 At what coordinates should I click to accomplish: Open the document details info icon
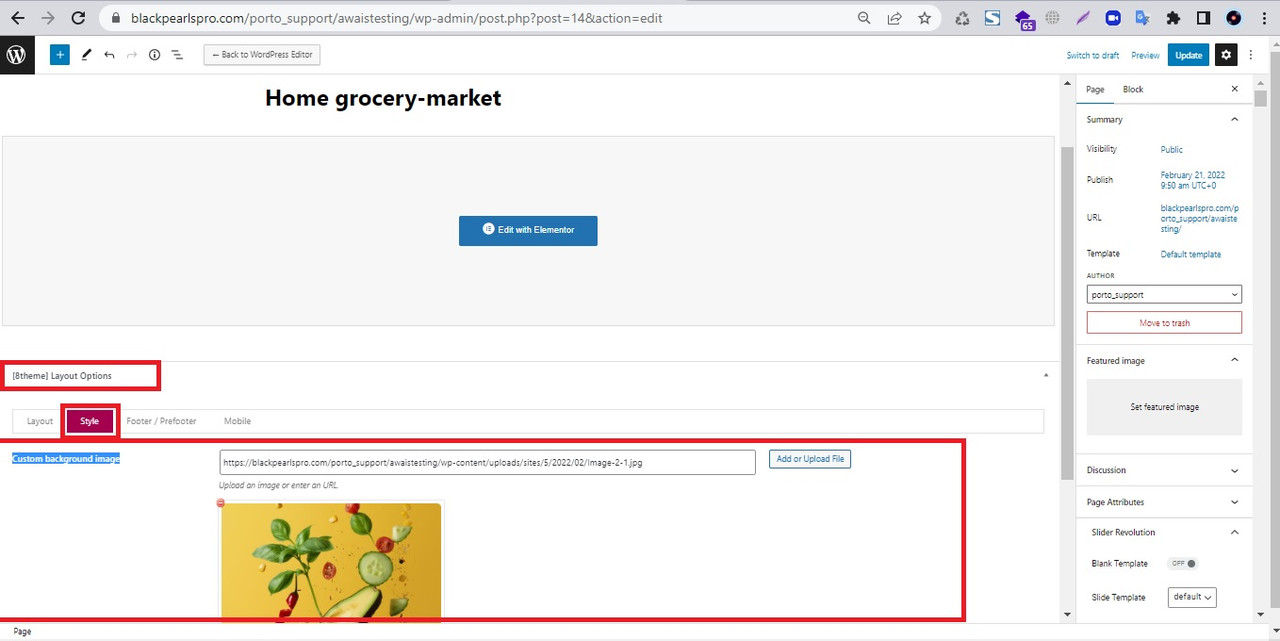154,55
